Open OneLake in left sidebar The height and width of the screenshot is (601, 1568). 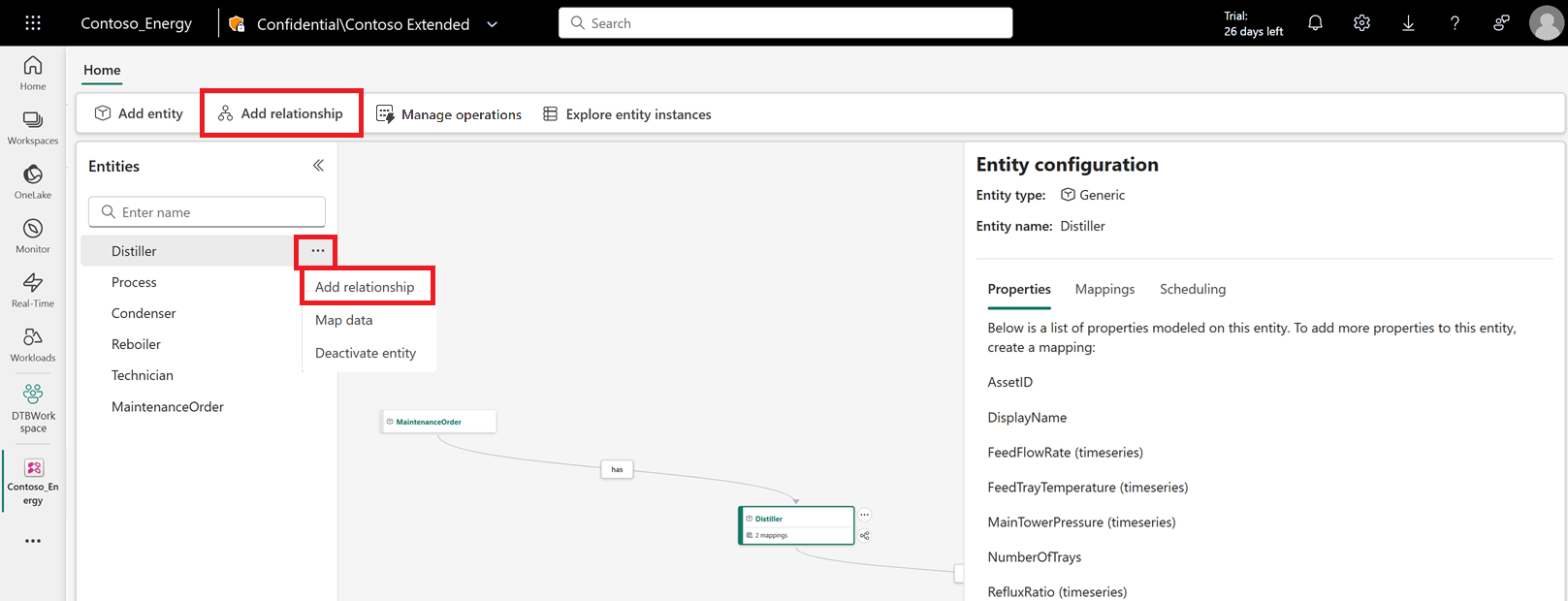33,181
